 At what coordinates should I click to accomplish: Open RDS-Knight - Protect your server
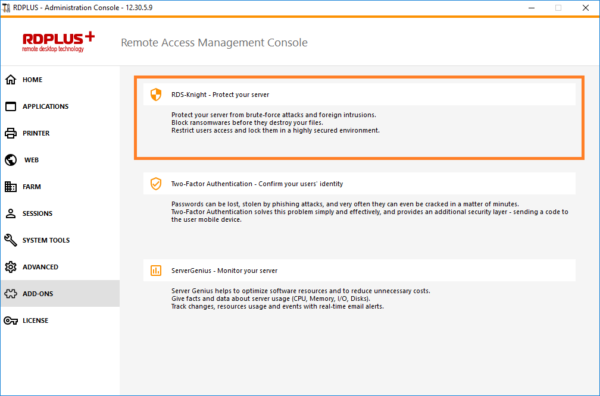pos(220,95)
